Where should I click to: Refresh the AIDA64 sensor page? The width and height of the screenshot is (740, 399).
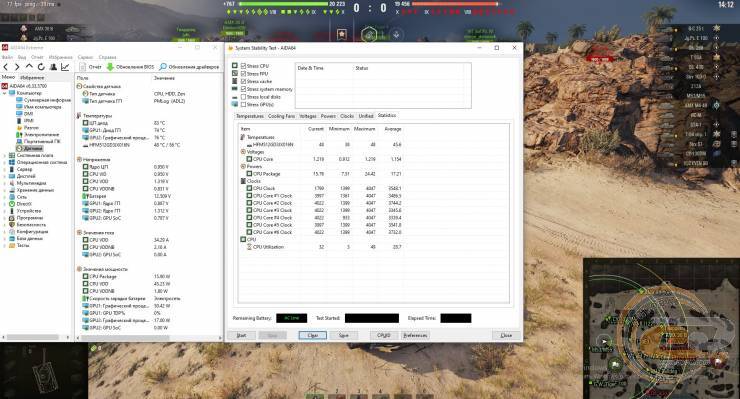click(41, 67)
